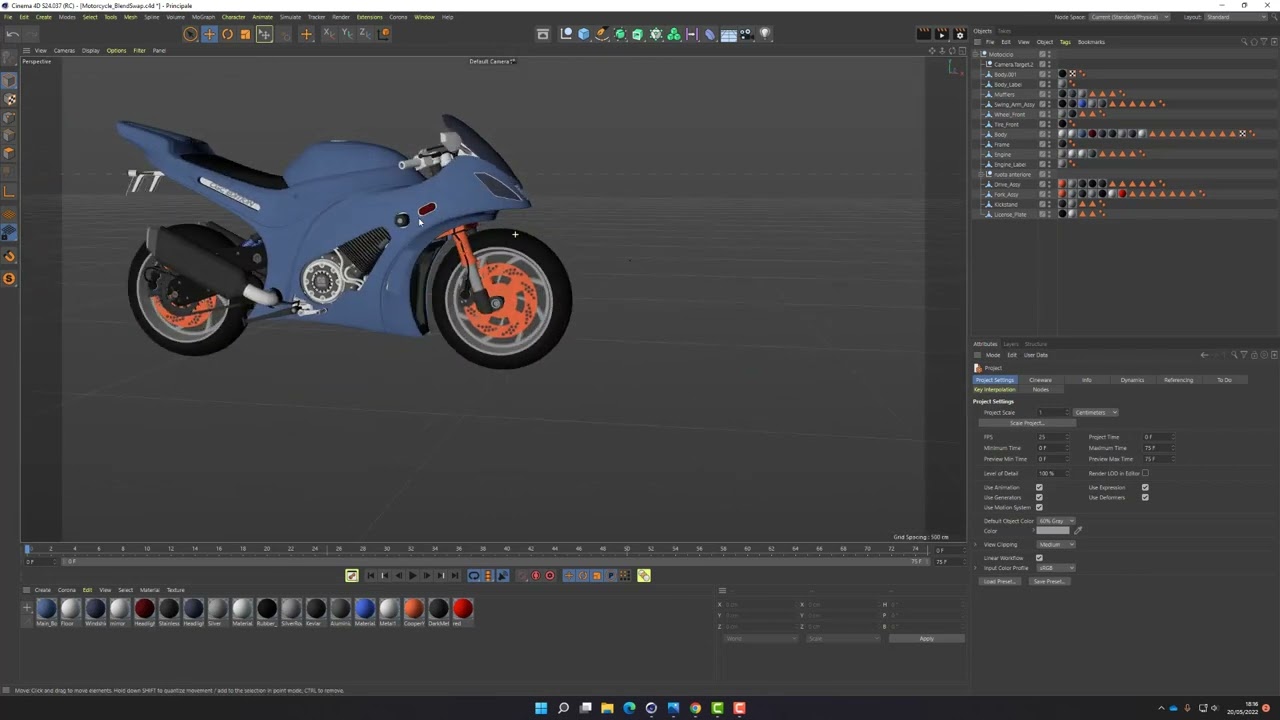The image size is (1280, 720).
Task: Click the Scale Project button
Action: [1026, 423]
